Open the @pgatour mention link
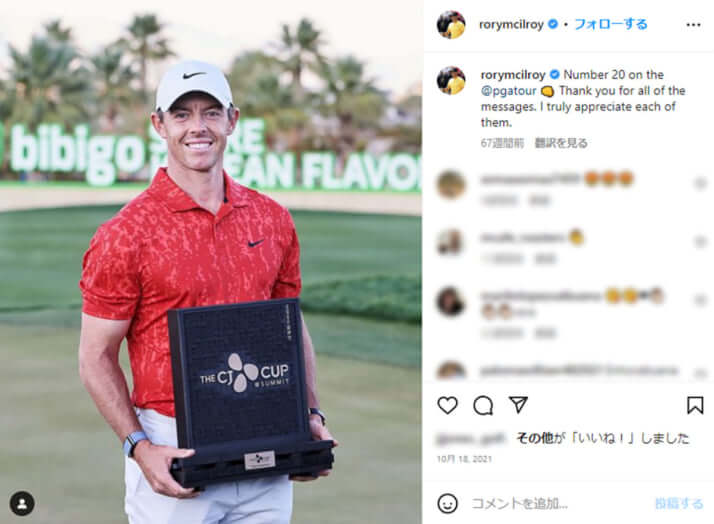This screenshot has width=714, height=524. (509, 91)
